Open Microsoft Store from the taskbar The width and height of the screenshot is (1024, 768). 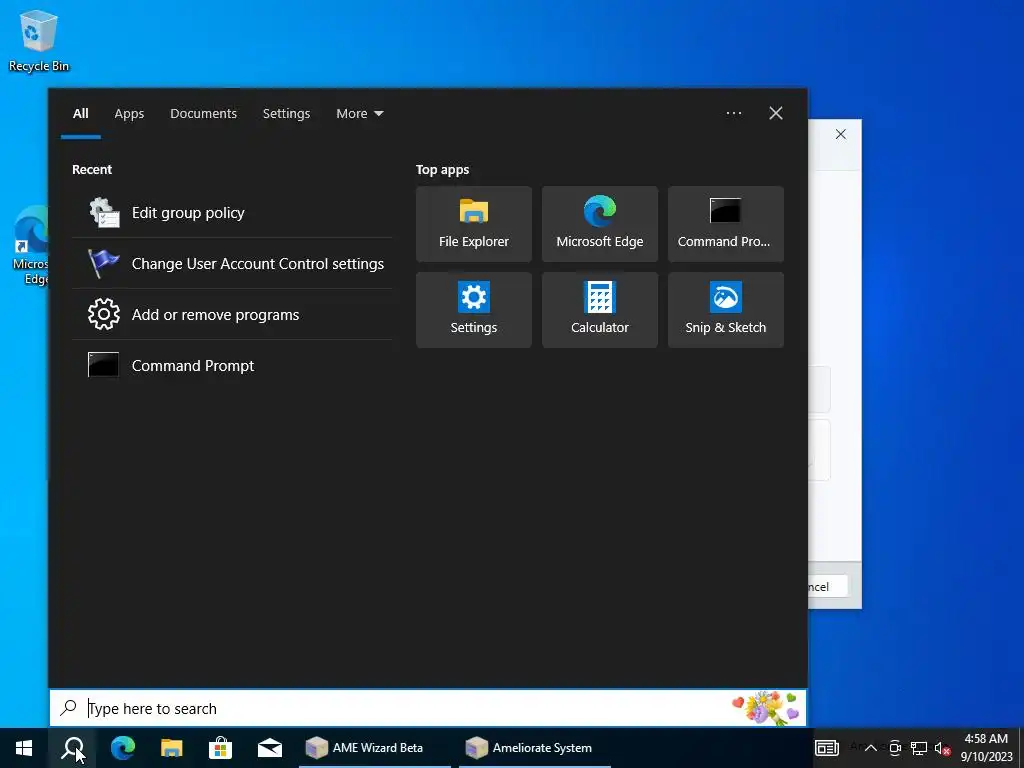pyautogui.click(x=221, y=748)
